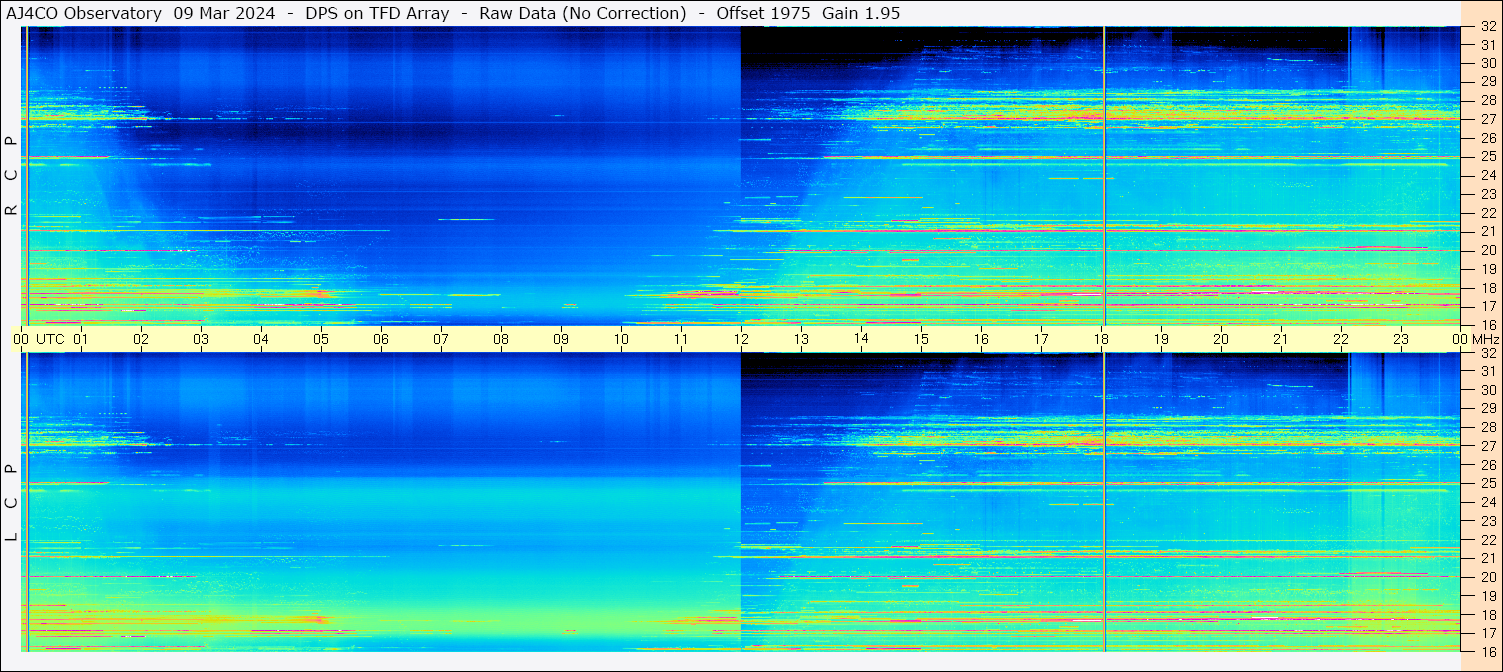This screenshot has height=672, width=1503.
Task: Click the L C P panel label
Action: [12, 503]
